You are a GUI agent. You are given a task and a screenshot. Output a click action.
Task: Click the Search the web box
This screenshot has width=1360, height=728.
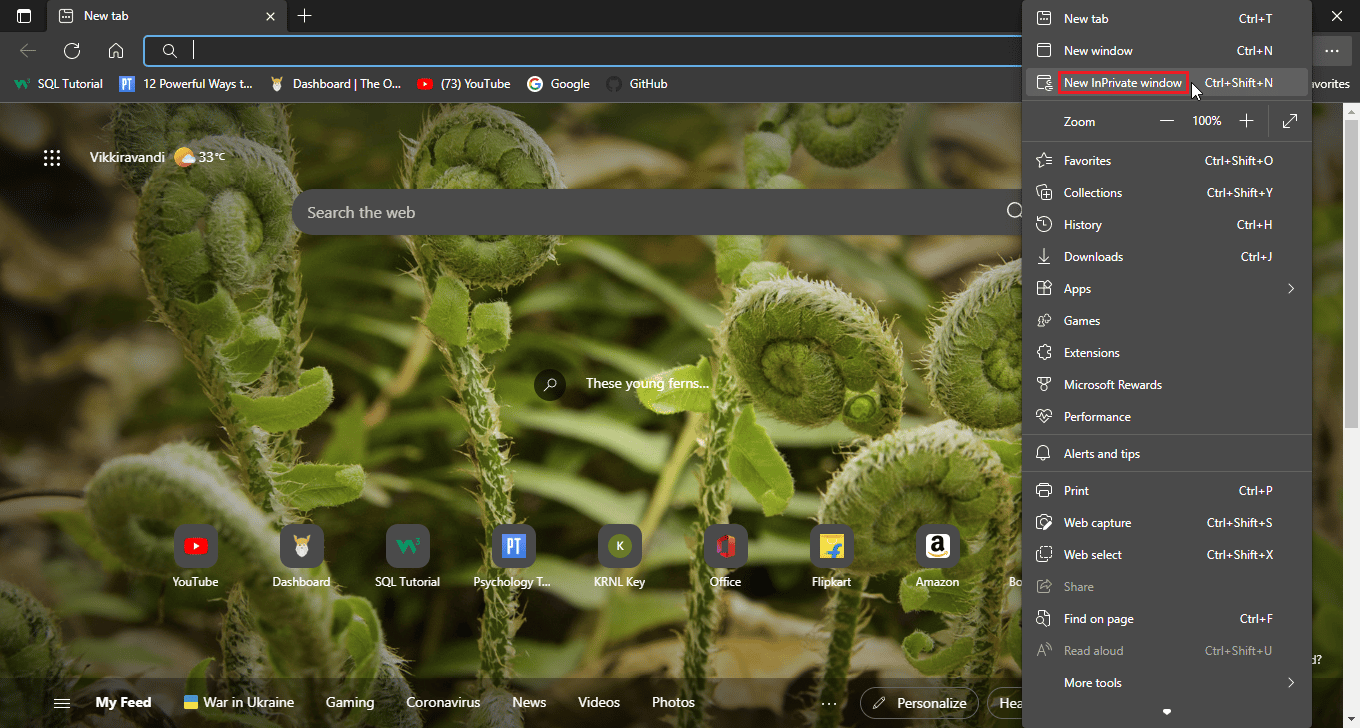tap(650, 212)
